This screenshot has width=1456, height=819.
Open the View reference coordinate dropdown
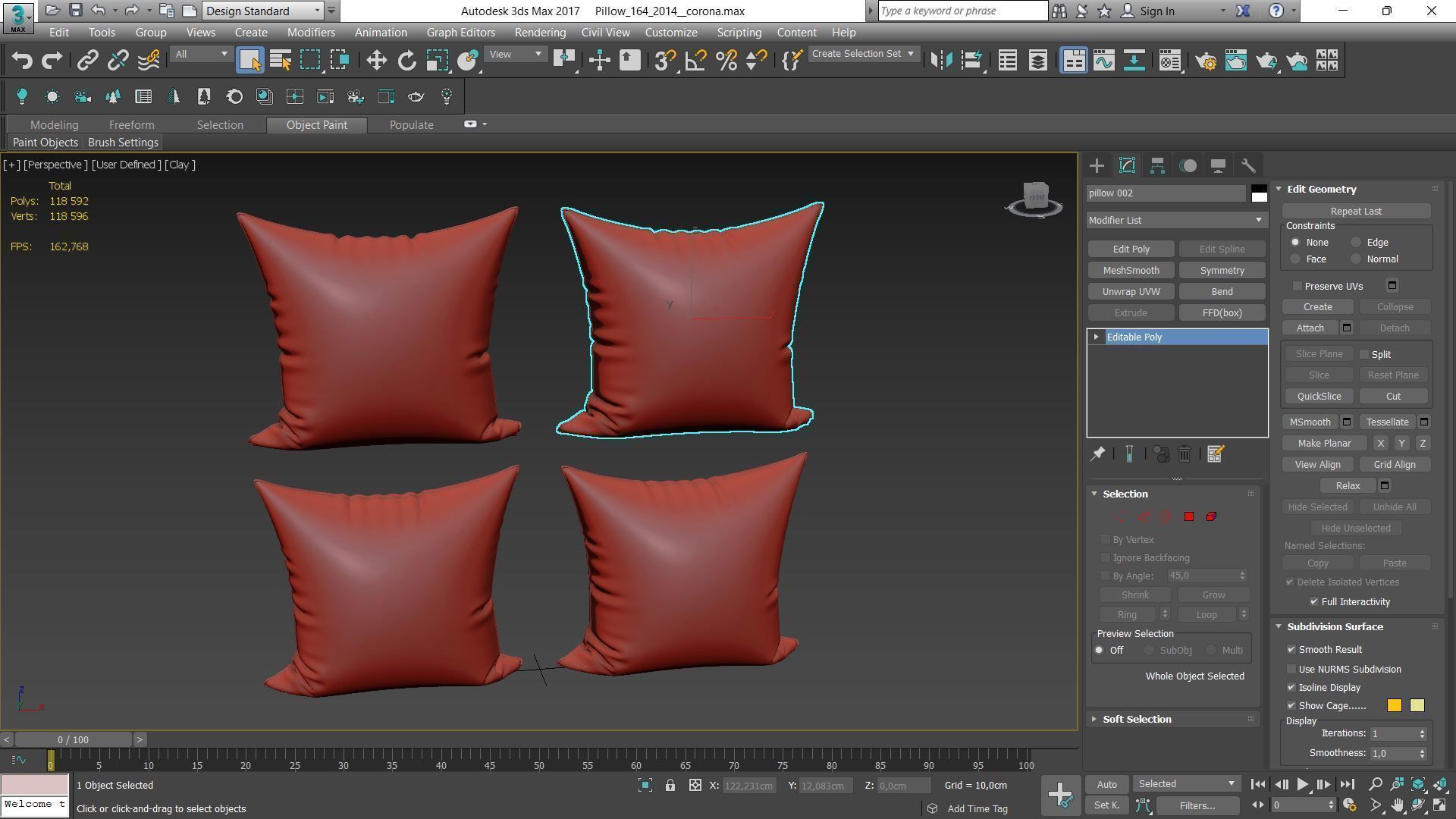point(516,55)
